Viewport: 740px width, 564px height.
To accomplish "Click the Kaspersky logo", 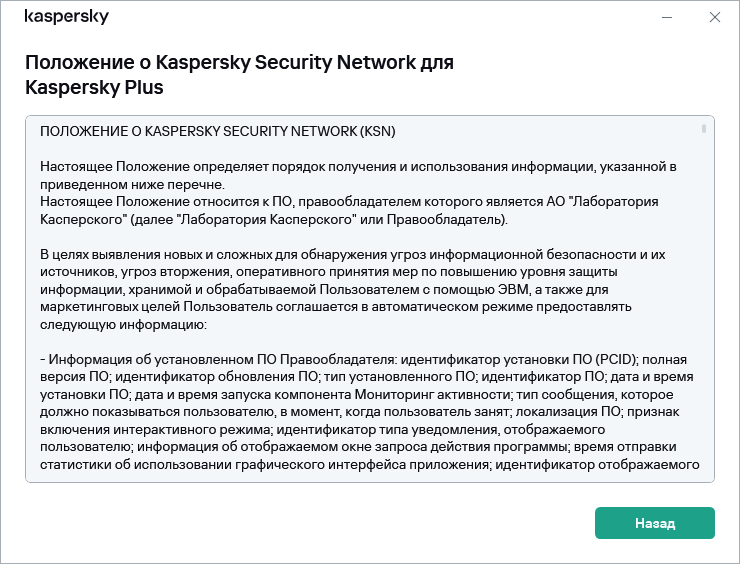I will coord(66,17).
